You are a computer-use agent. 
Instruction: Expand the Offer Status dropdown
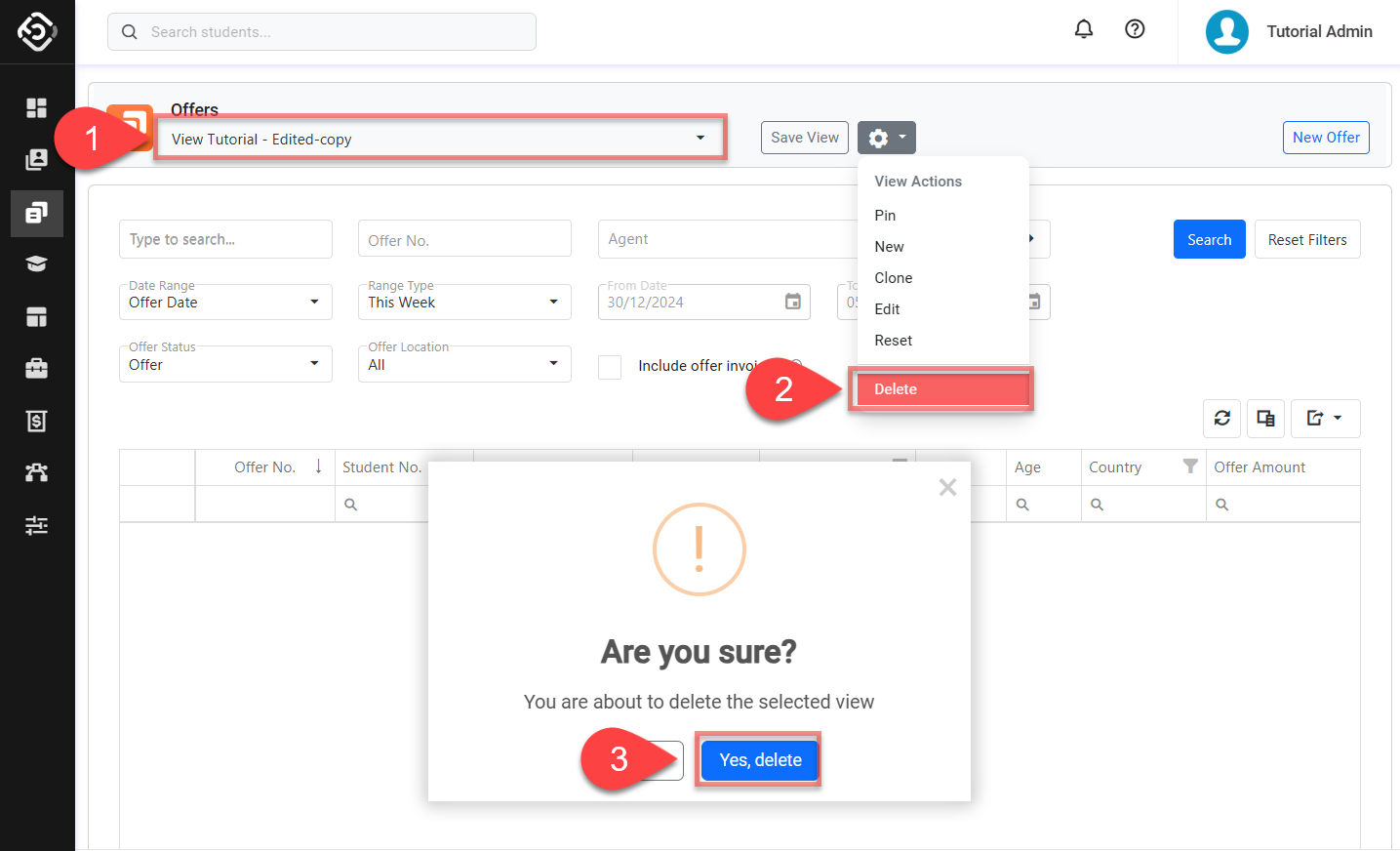(x=224, y=364)
